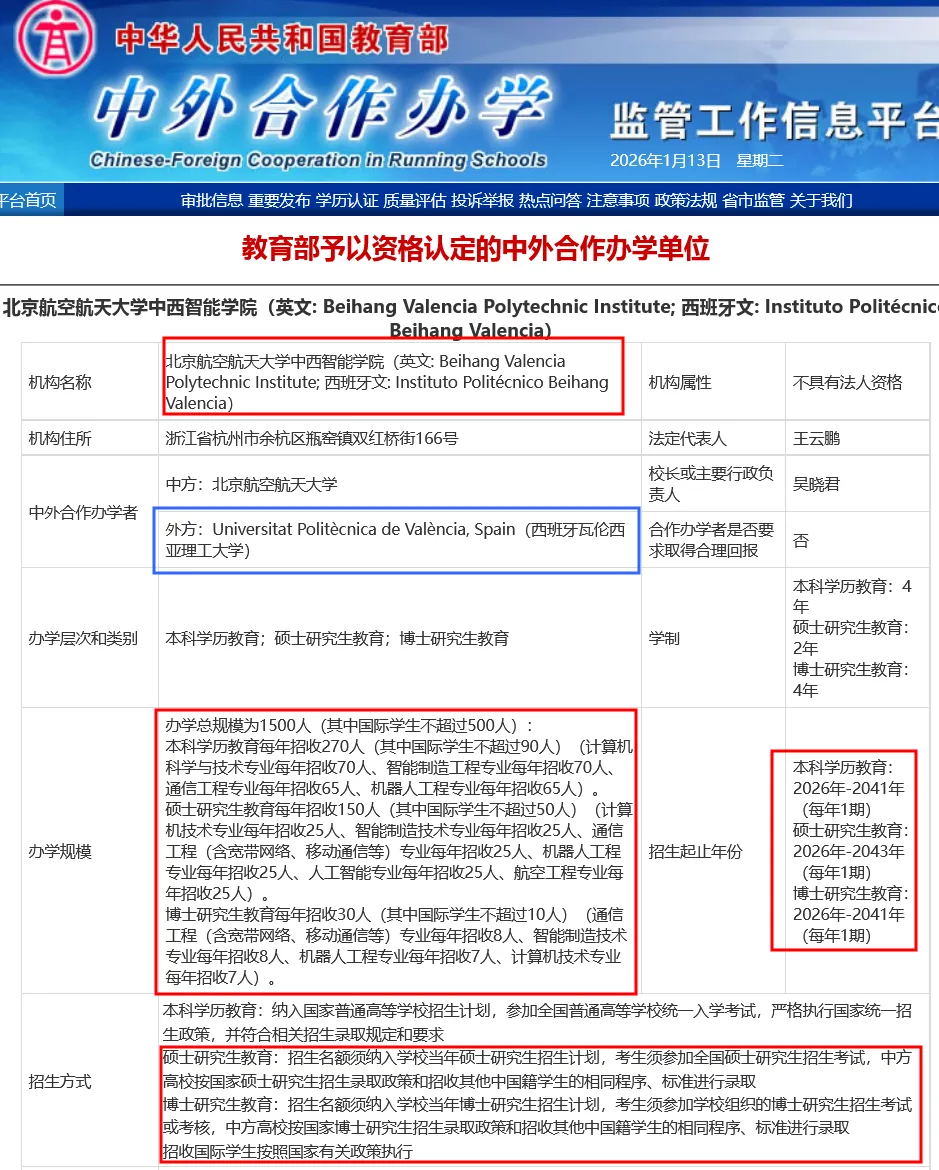Select address 浙江省杭州市余杭区瓶窑镇双红桥街166号
Screen dimensions: 939x1170
pyautogui.click(x=312, y=438)
